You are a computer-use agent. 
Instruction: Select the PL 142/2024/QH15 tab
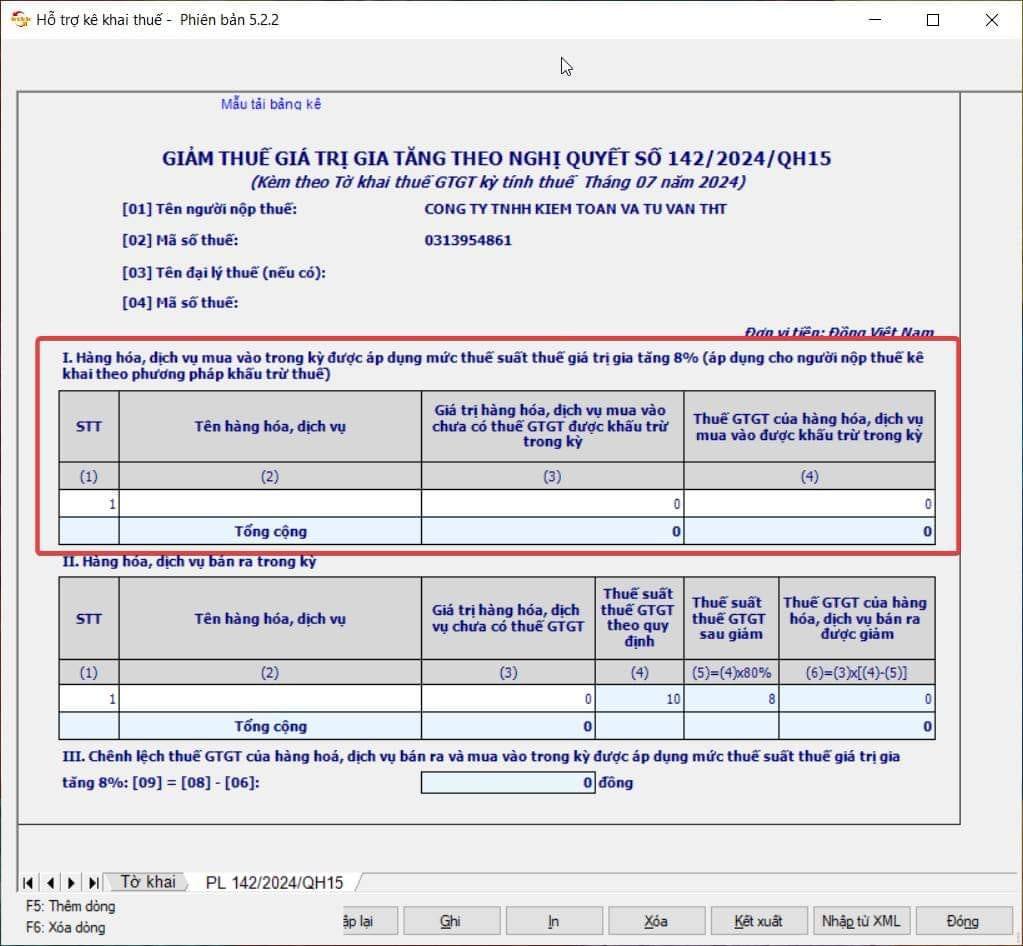[274, 883]
